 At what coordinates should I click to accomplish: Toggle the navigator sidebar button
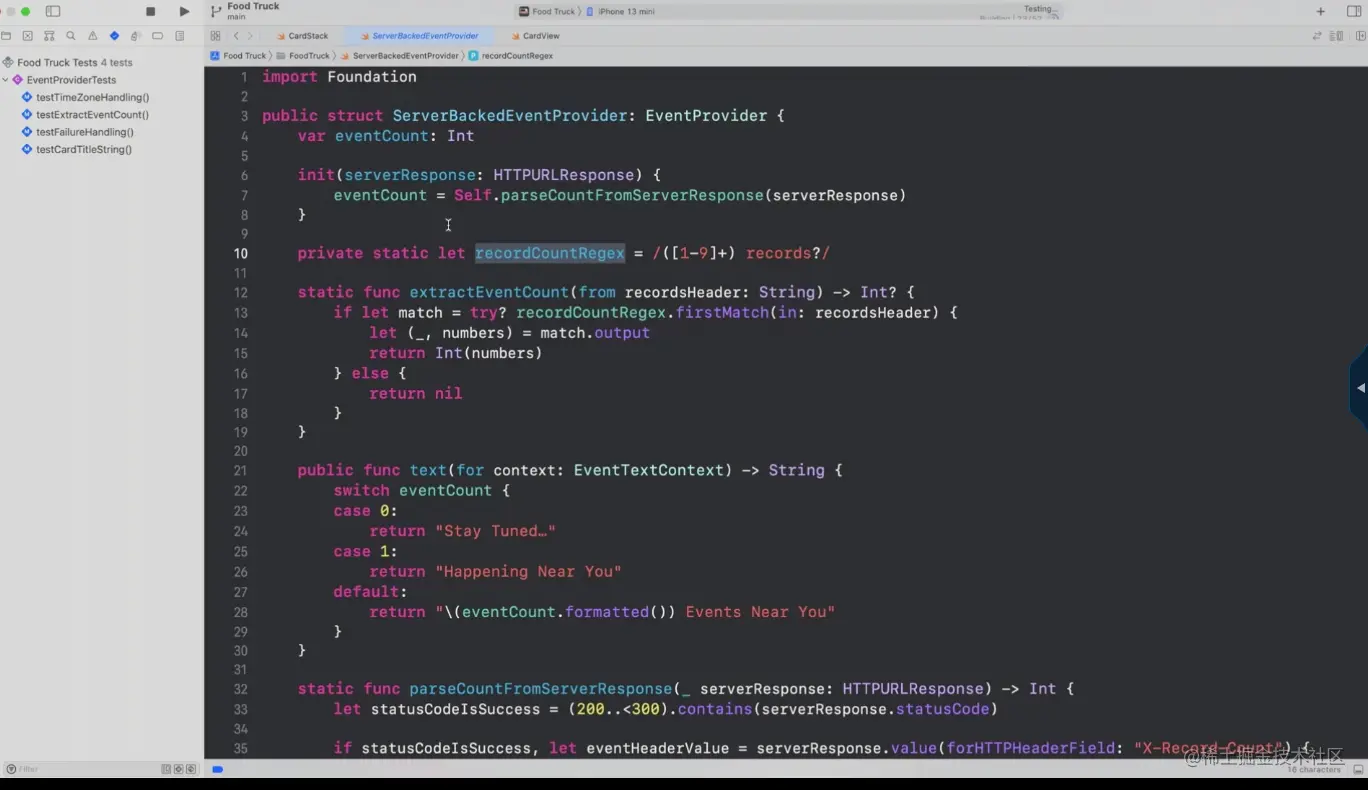(x=53, y=11)
